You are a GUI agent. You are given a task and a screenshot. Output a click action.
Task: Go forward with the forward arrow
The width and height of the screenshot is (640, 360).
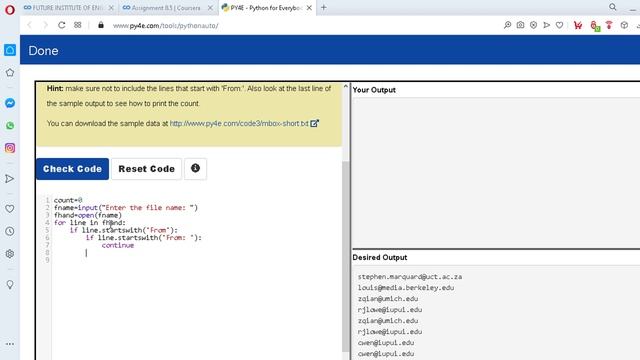45,25
